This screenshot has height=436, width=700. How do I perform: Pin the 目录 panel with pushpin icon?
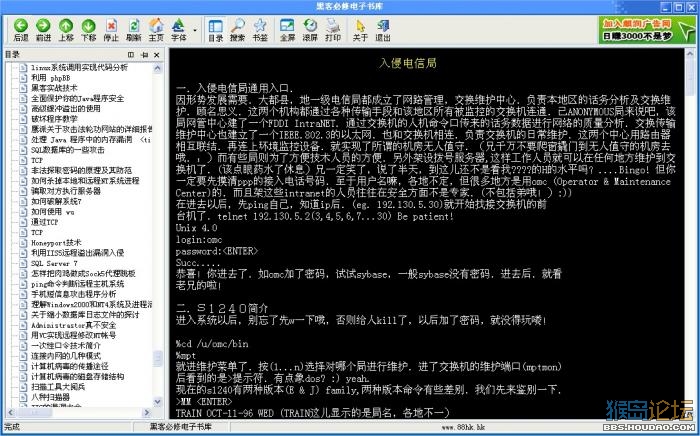coord(144,54)
